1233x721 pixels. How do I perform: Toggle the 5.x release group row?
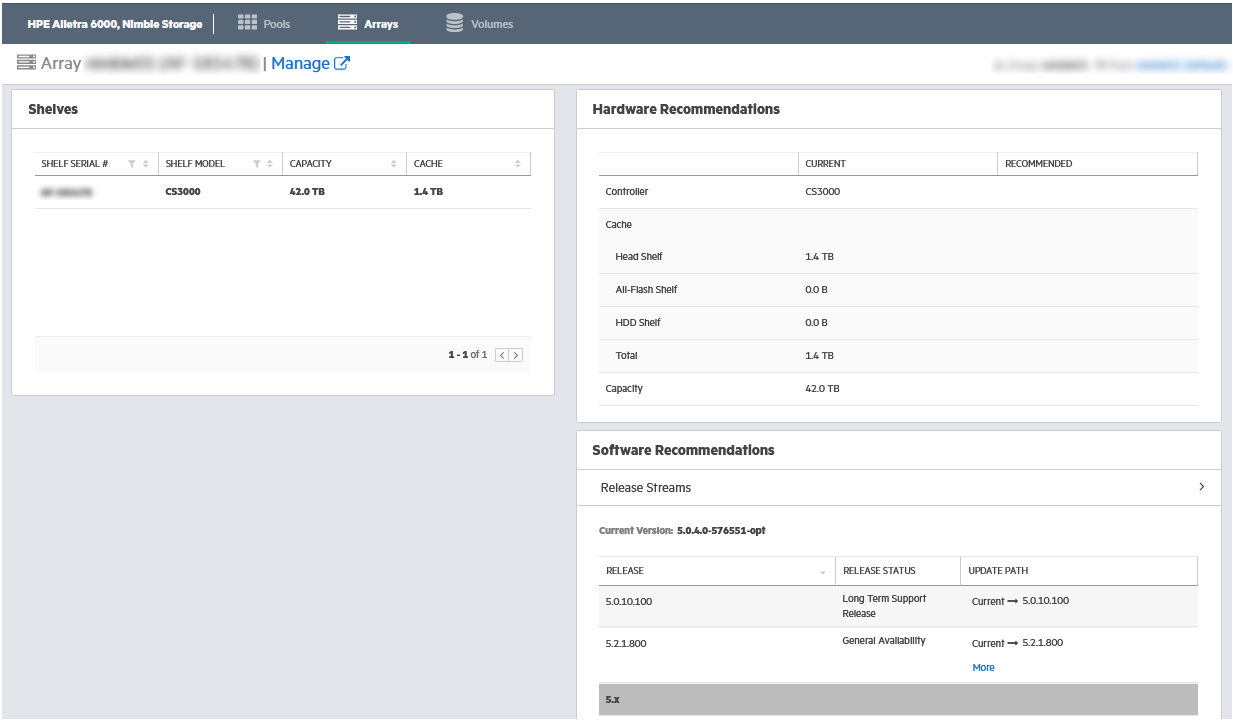898,700
